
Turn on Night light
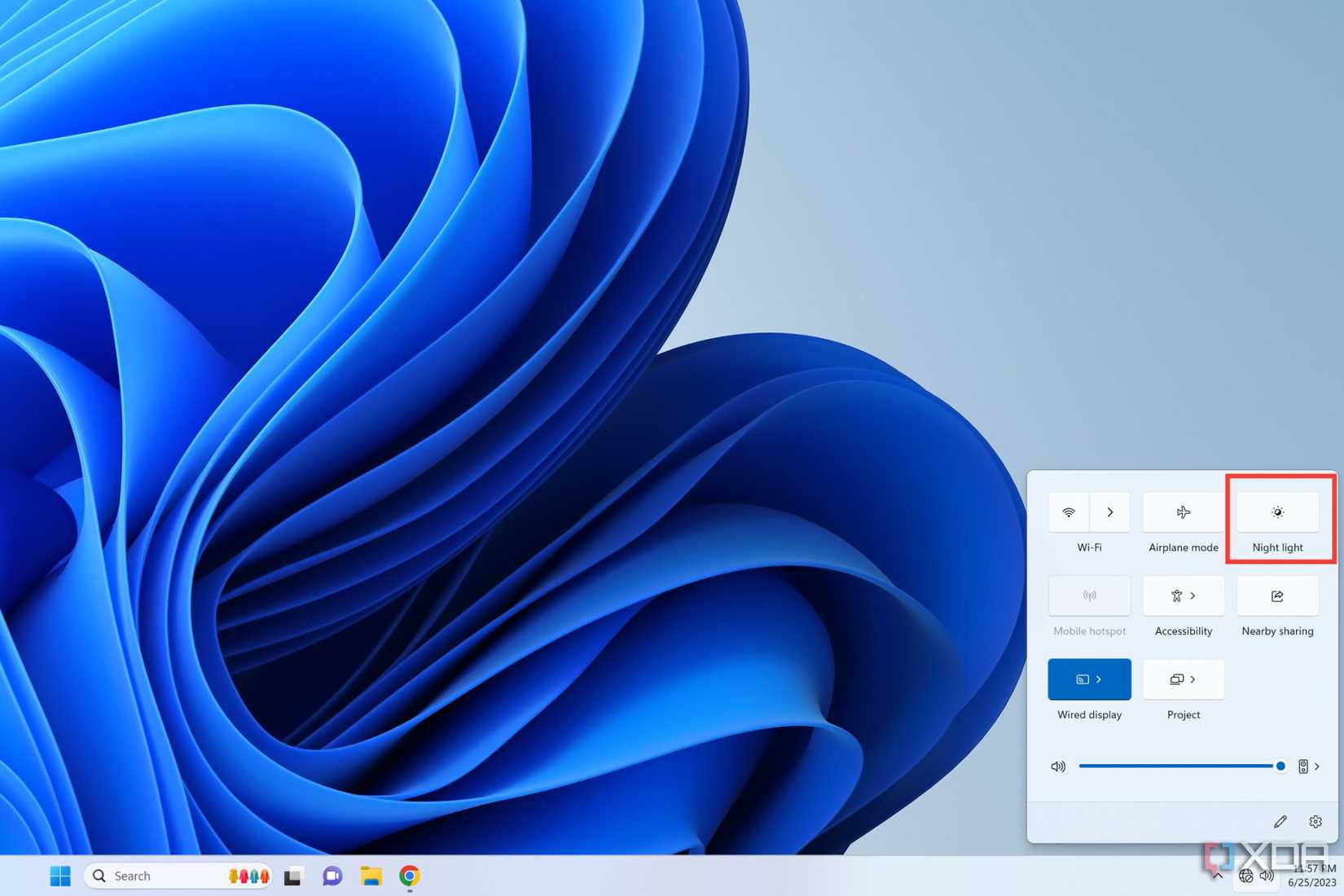[x=1277, y=512]
